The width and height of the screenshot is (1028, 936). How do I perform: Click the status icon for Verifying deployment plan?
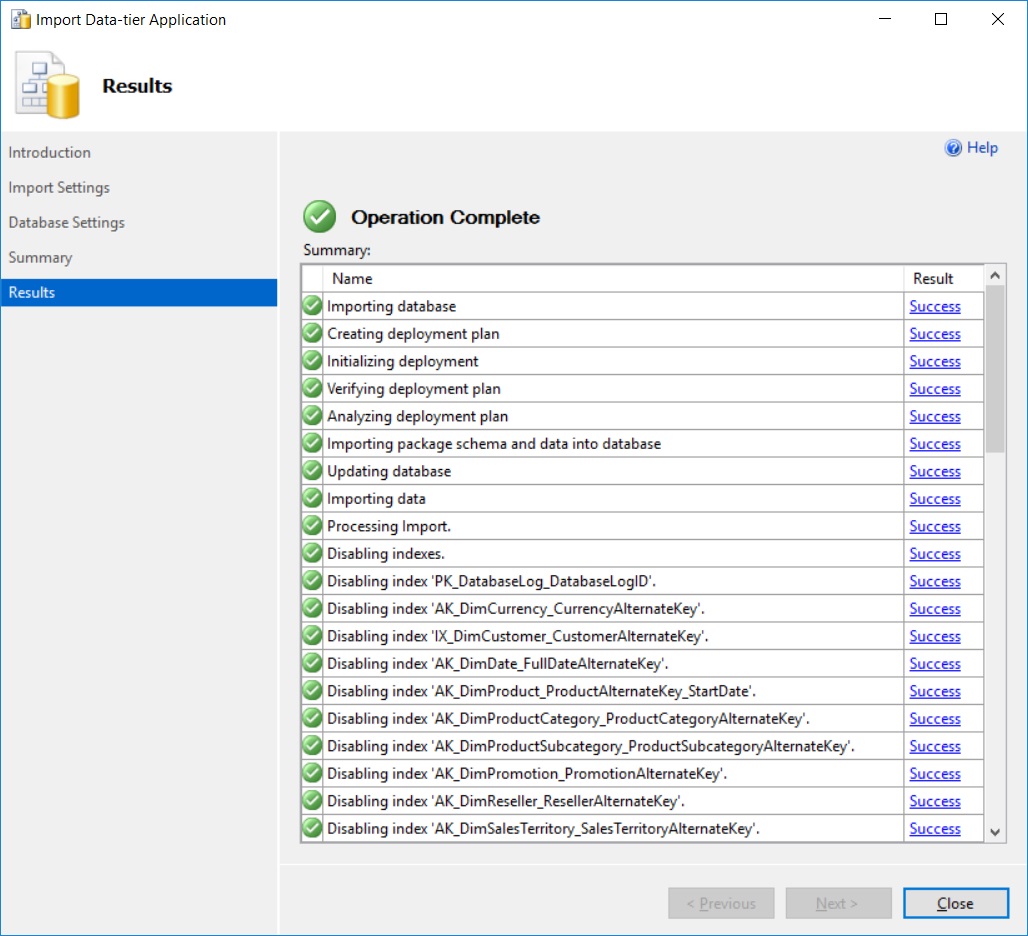click(313, 388)
